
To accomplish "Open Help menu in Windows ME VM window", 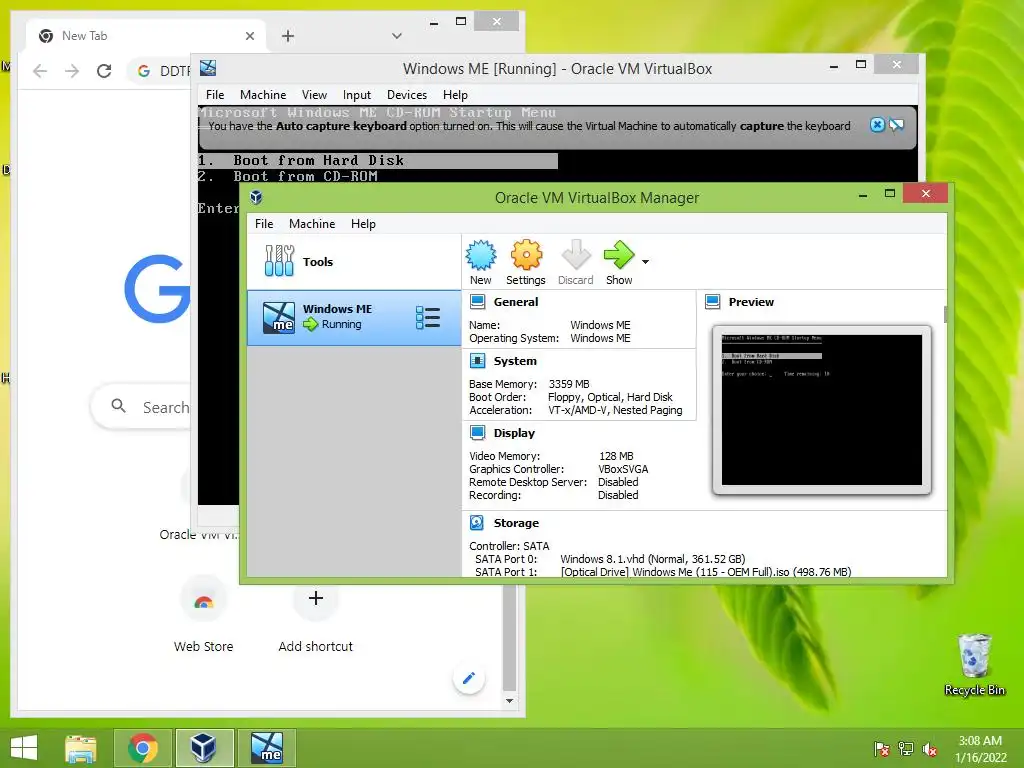I will click(x=455, y=95).
